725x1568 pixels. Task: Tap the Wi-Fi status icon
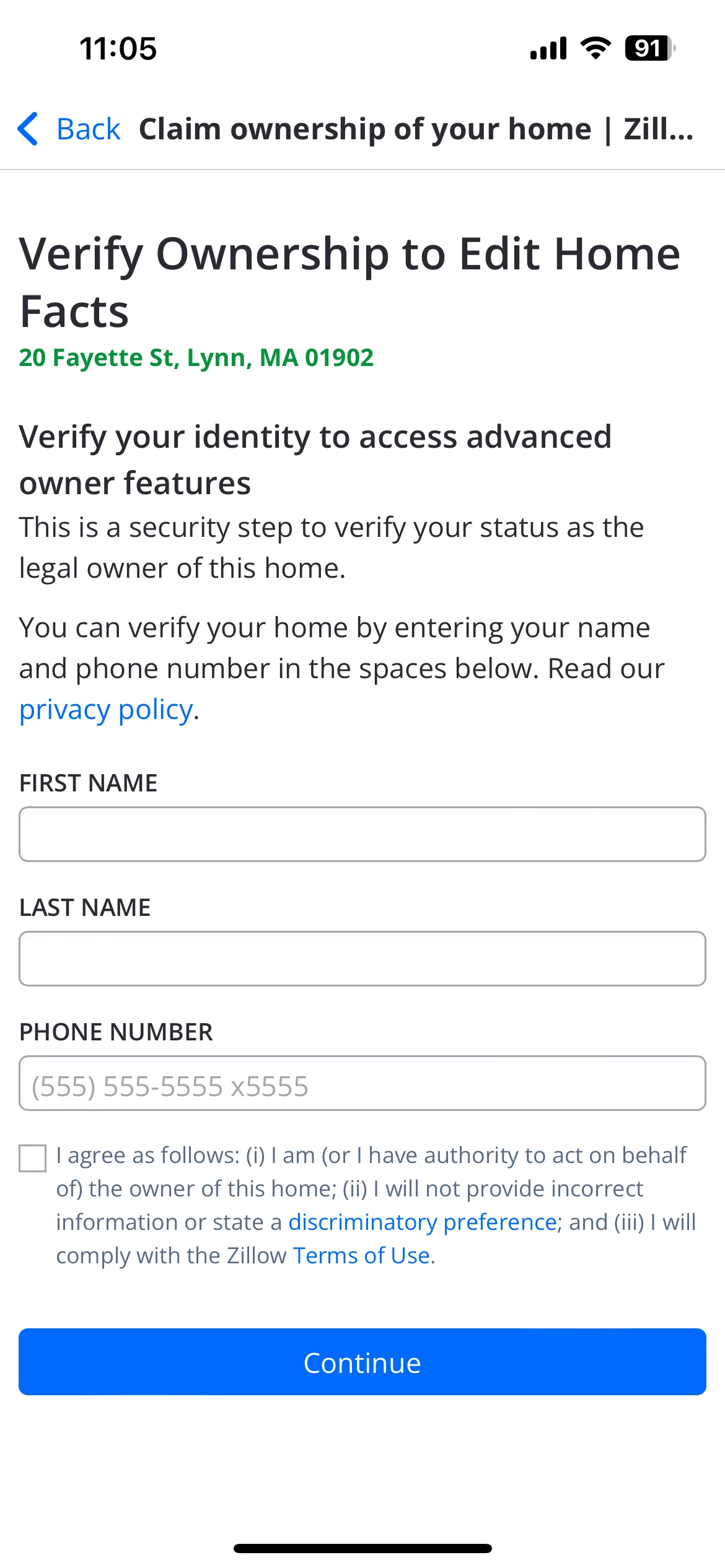(x=595, y=48)
